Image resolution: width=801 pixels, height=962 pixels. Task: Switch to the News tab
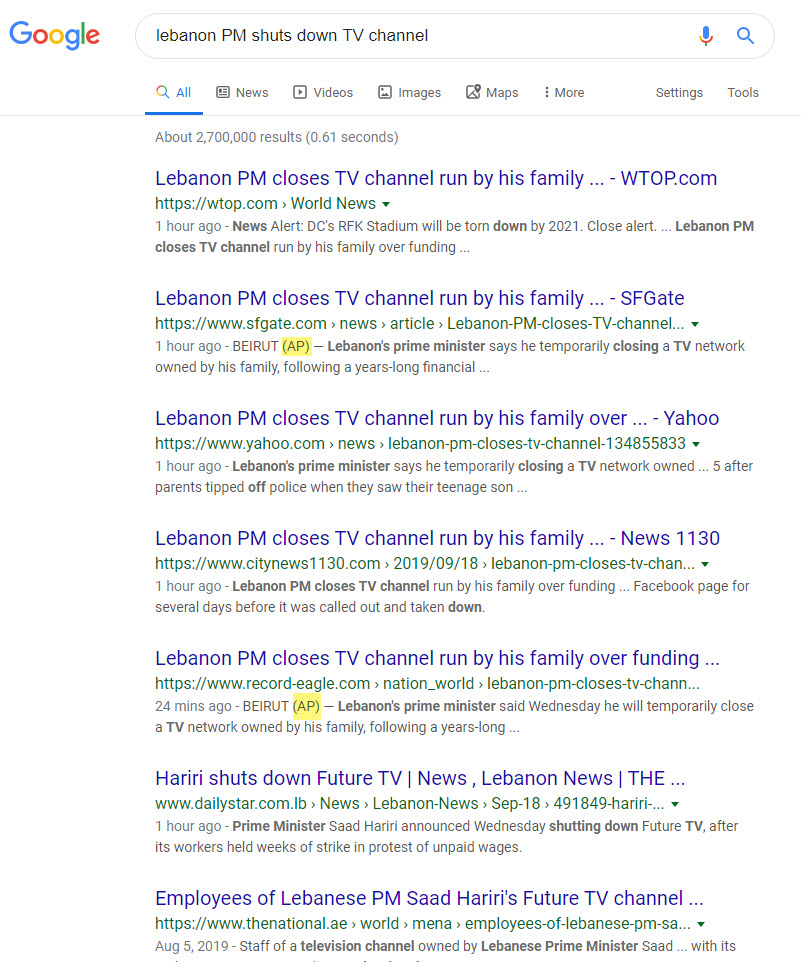[x=242, y=93]
